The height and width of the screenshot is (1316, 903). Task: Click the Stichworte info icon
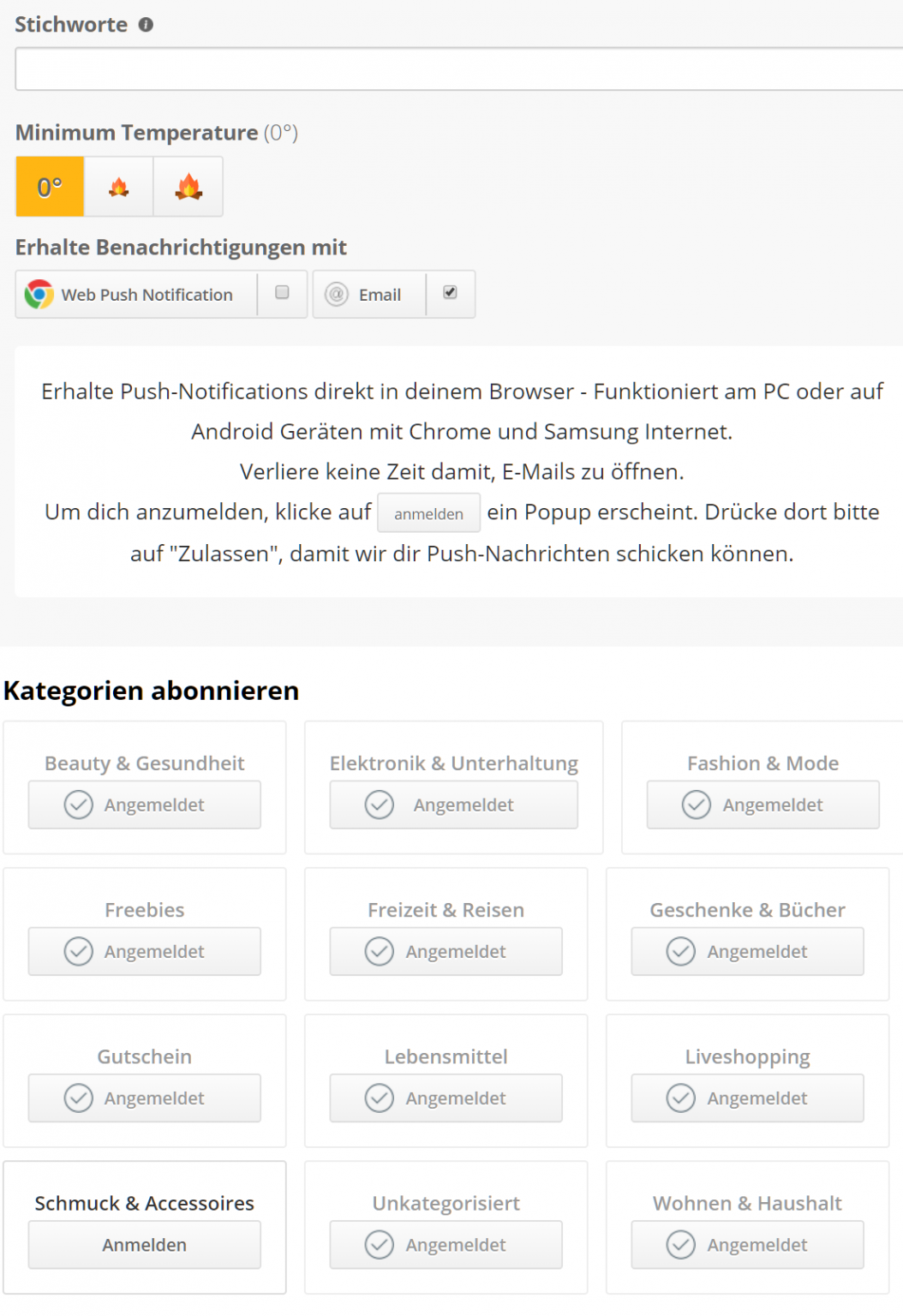146,25
